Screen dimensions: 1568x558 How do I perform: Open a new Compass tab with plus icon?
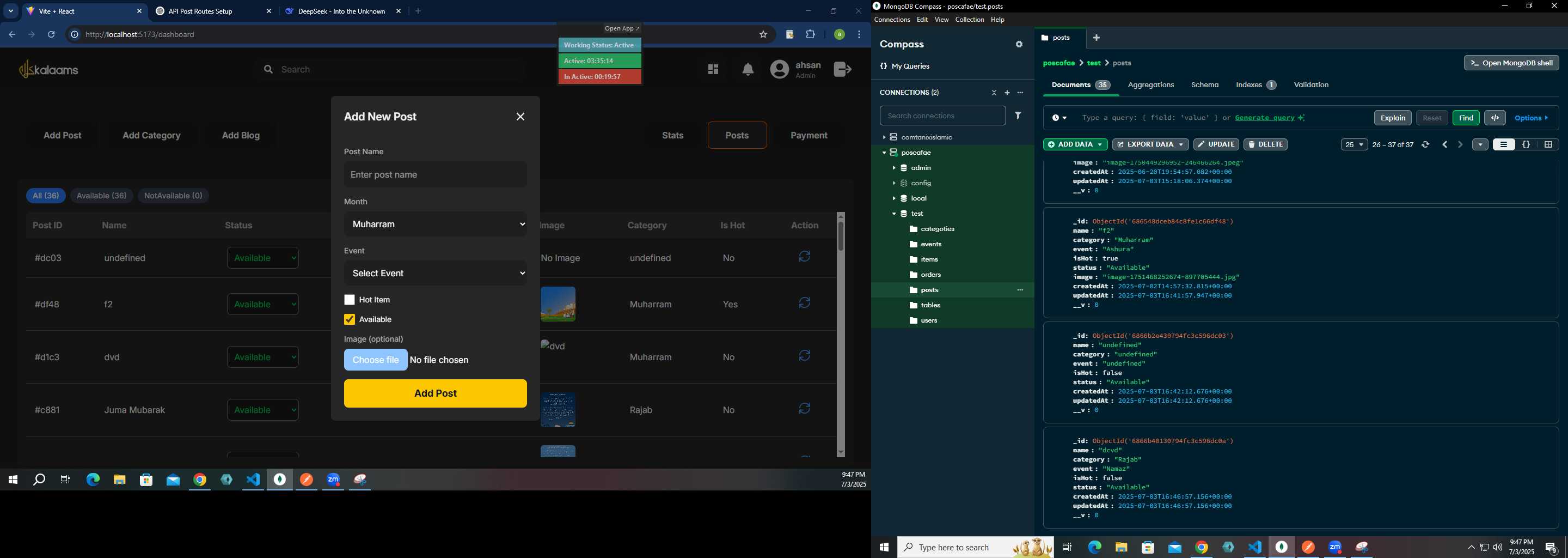click(x=1097, y=38)
